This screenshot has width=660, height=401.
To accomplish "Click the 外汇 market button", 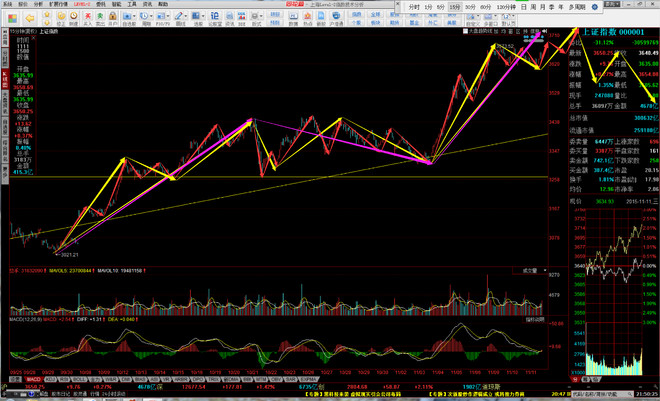I will tap(433, 23).
